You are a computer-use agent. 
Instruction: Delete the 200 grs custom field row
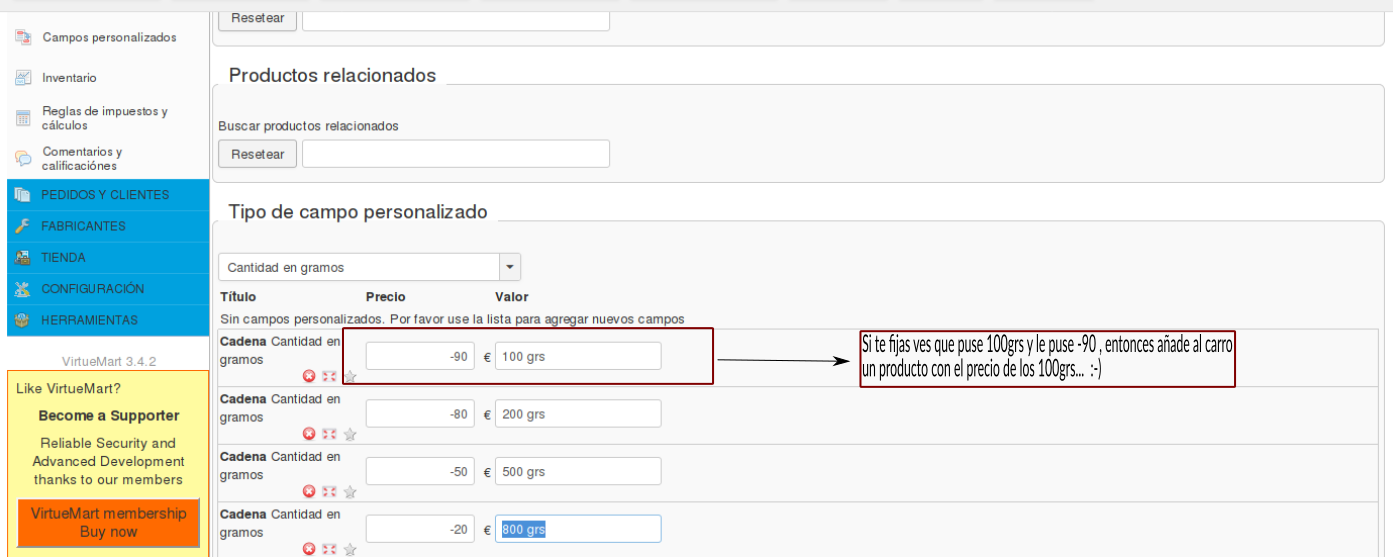pyautogui.click(x=309, y=434)
